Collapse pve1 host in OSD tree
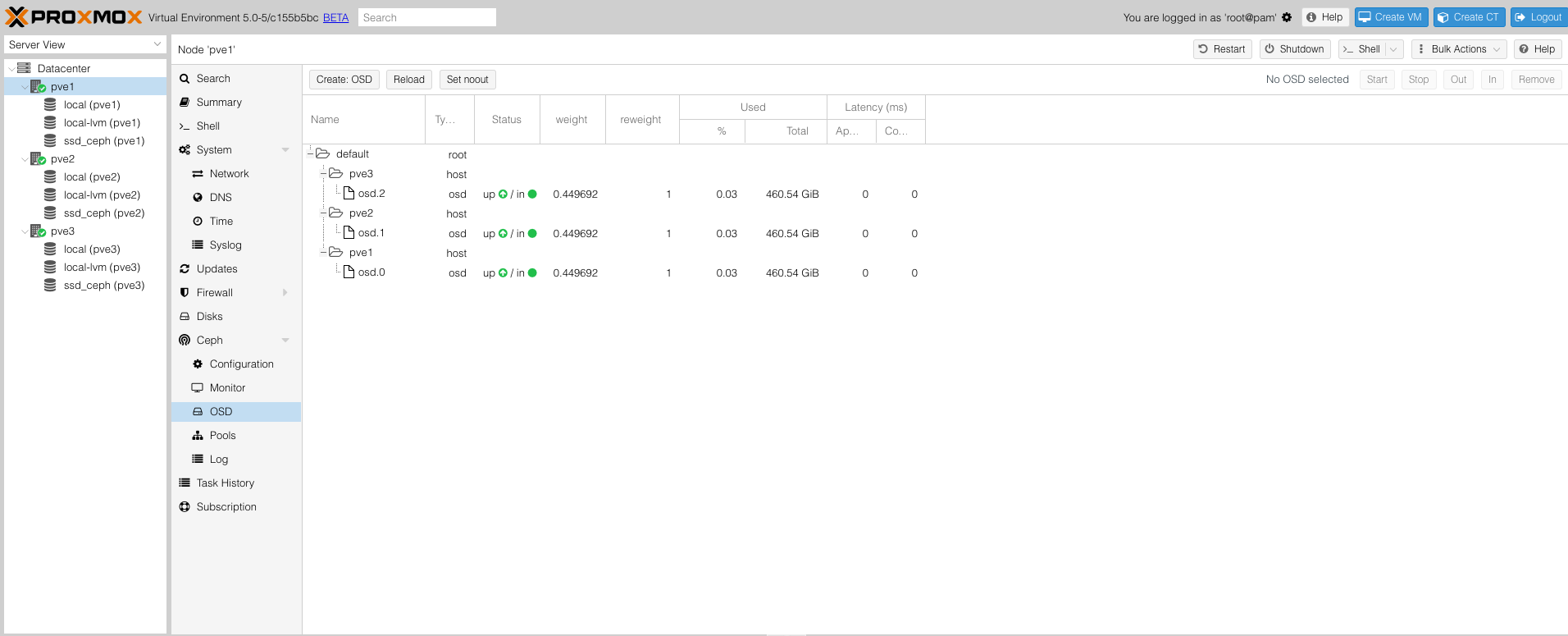 click(324, 252)
